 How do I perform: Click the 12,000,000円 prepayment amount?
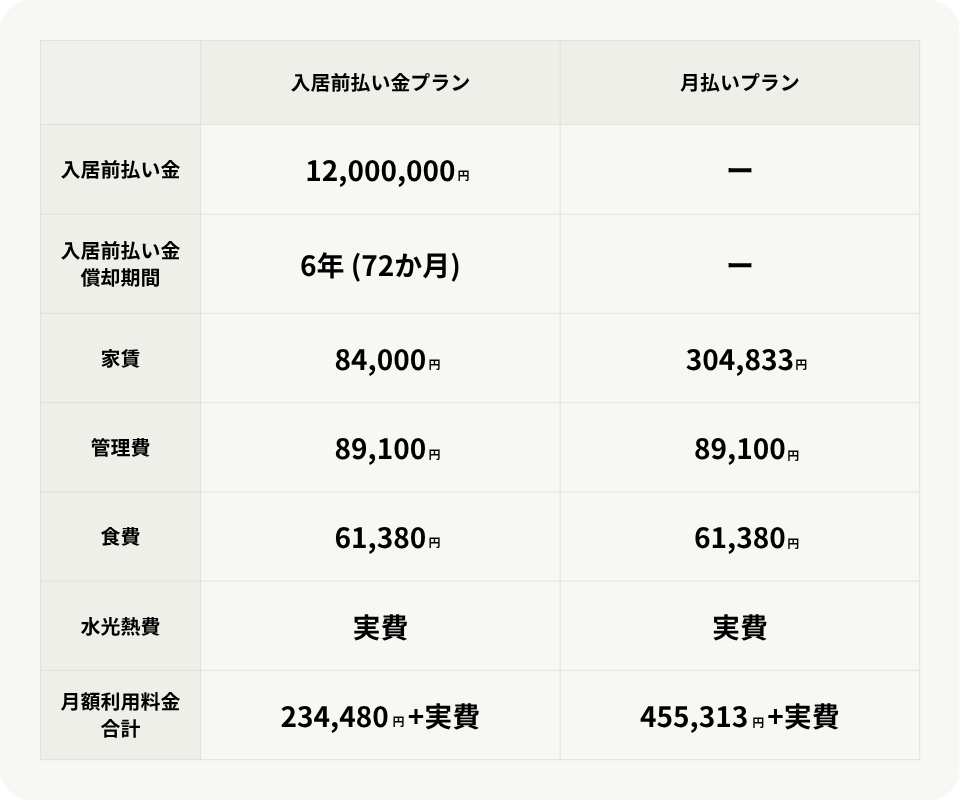(387, 172)
